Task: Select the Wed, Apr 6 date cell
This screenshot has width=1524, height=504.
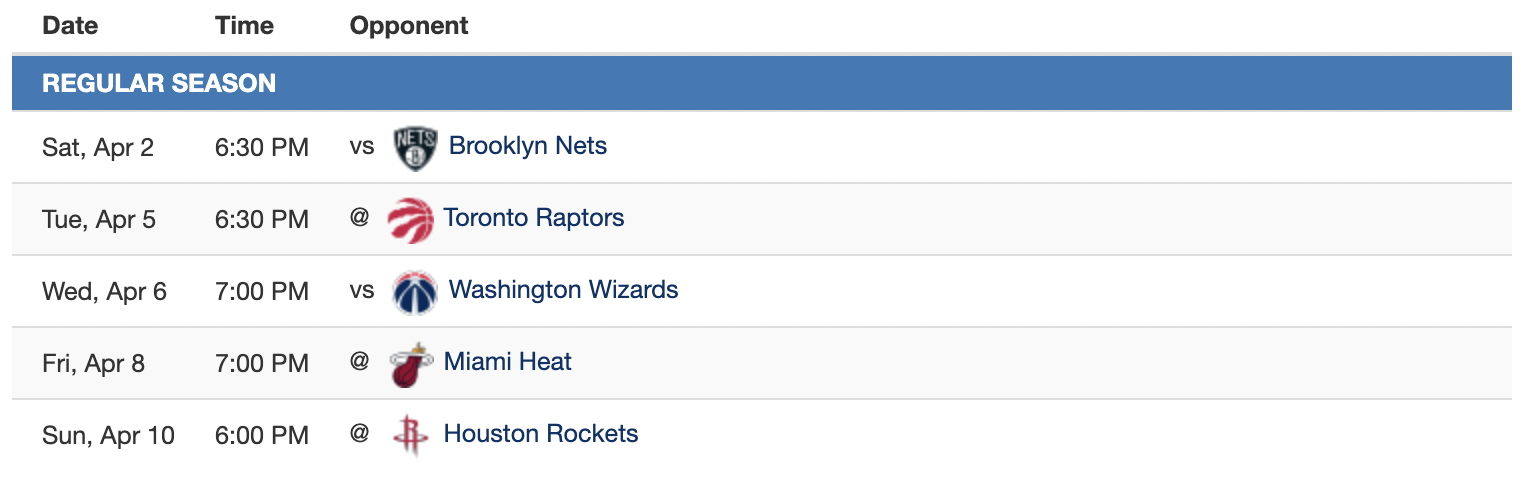Action: point(105,292)
